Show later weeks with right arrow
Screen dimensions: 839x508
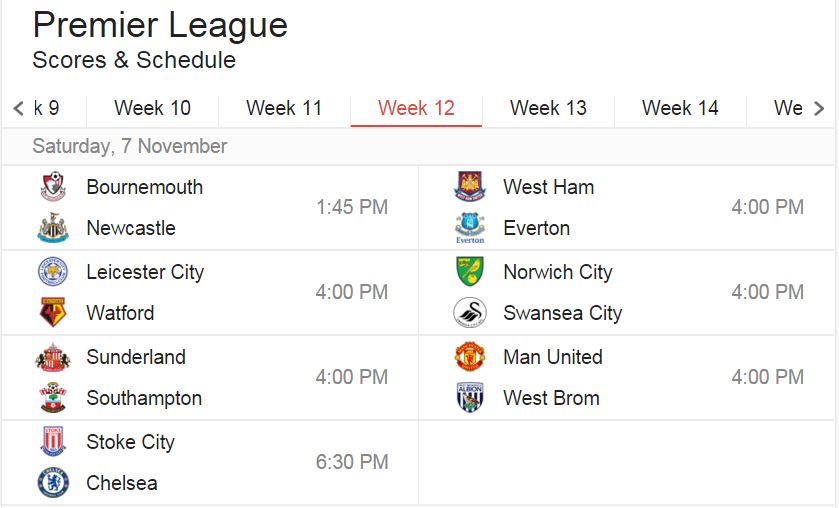[x=819, y=109]
